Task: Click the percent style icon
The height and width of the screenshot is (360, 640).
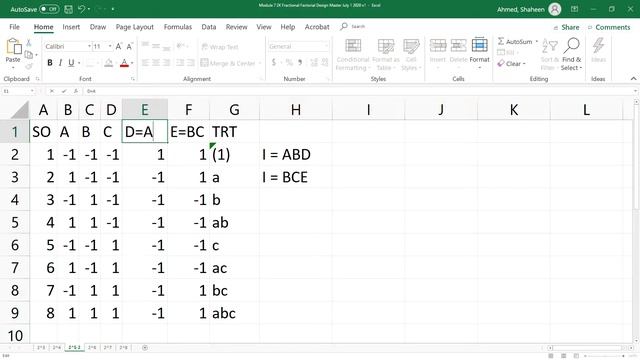Action: coord(289,62)
